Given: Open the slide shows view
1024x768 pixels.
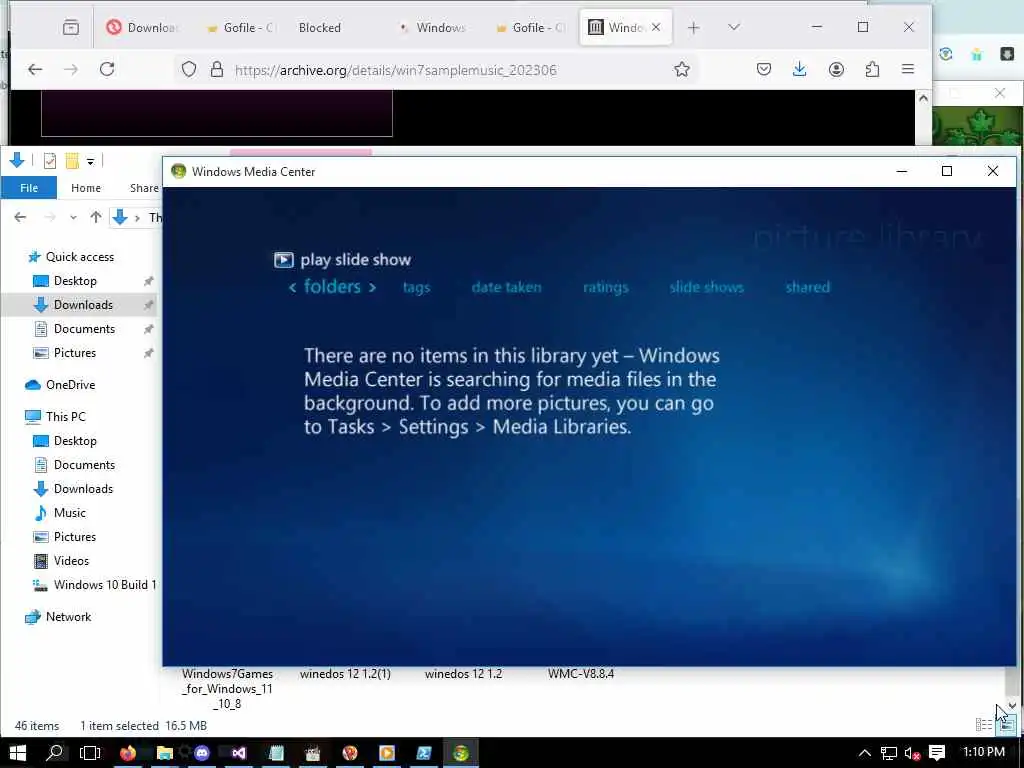Looking at the screenshot, I should tap(706, 287).
